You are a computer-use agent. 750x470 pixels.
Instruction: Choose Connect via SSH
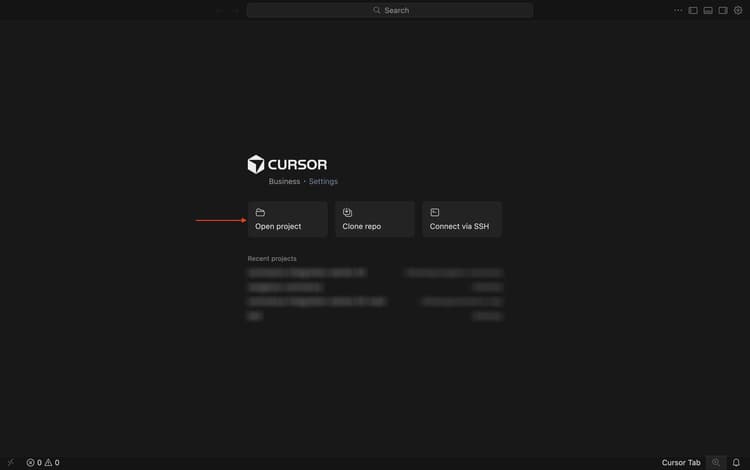[462, 219]
